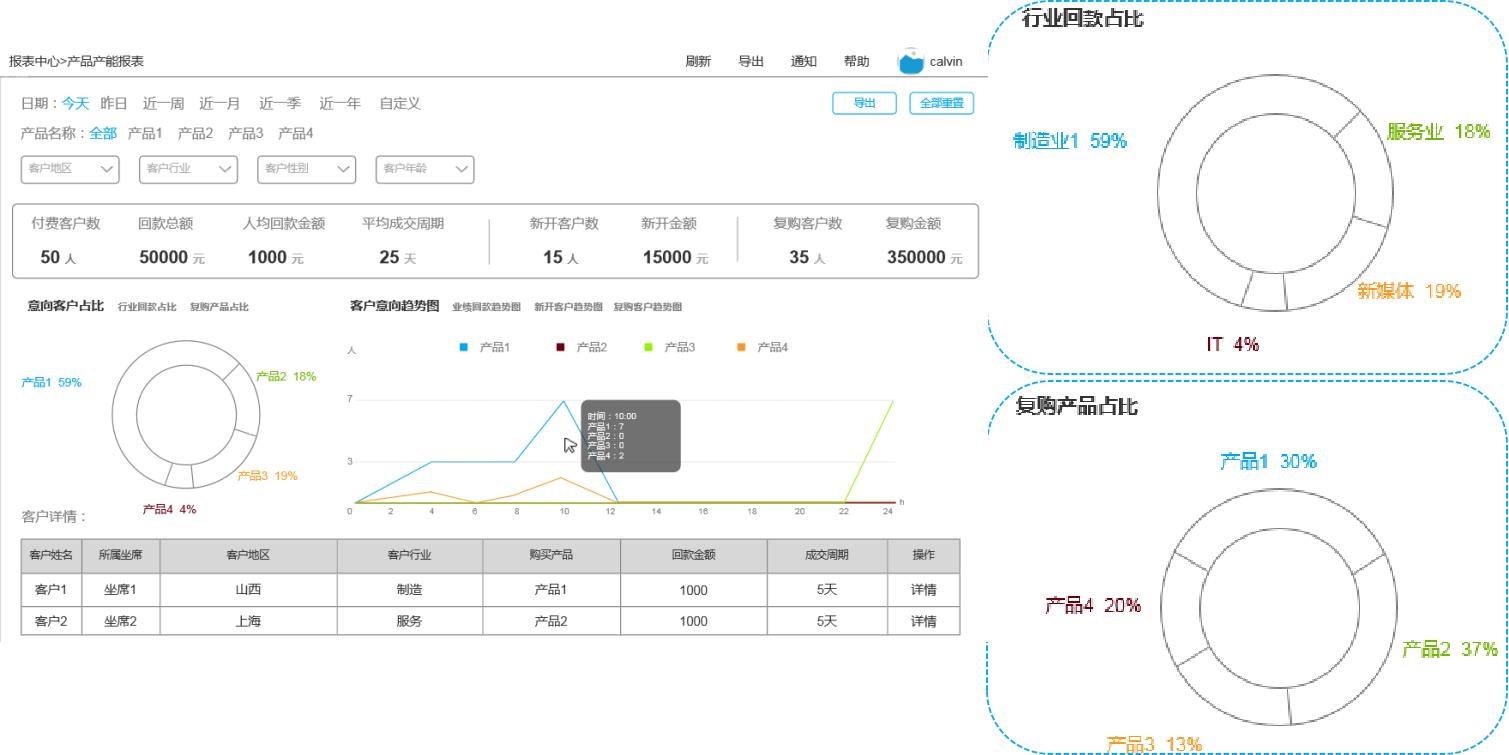Viewport: 1509px width, 755px height.
Task: Switch to 复购产品占比 chart tab
Action: coord(220,308)
